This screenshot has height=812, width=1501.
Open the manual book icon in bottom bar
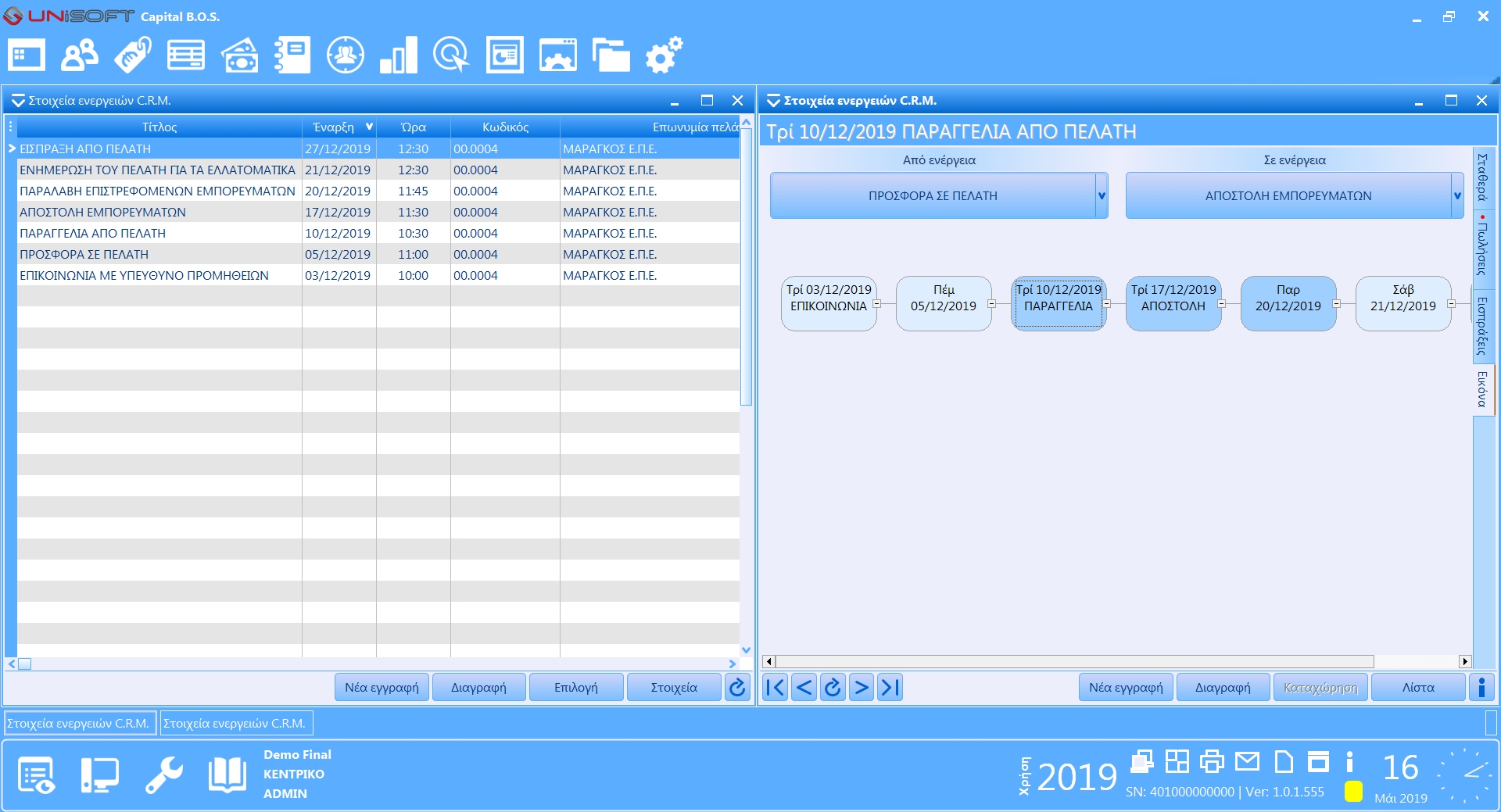227,775
